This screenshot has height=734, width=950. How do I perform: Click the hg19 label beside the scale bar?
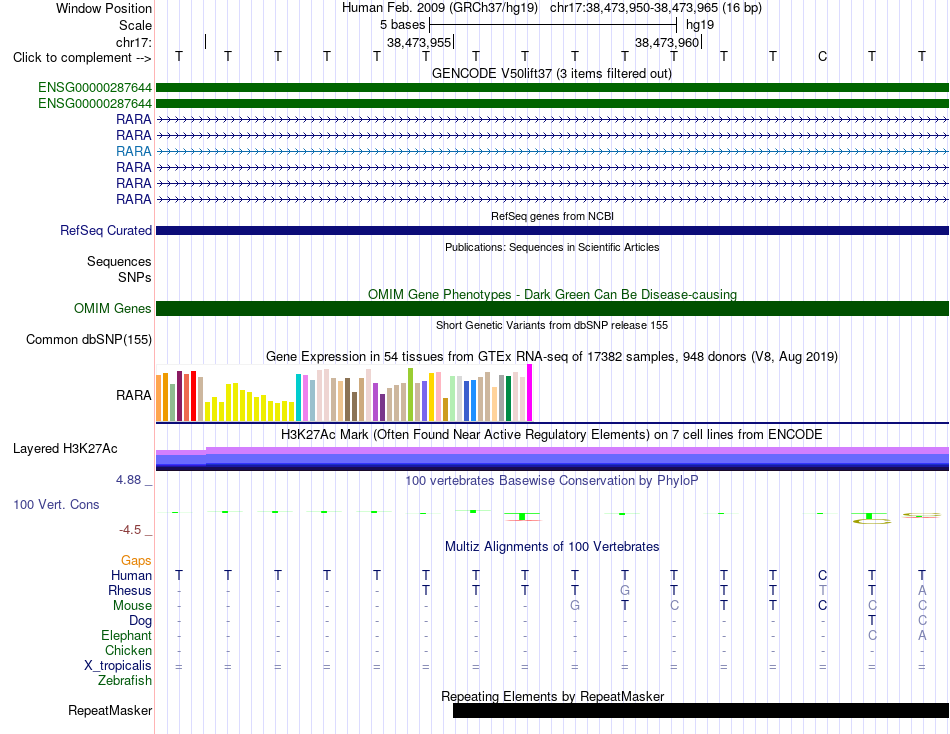point(700,25)
